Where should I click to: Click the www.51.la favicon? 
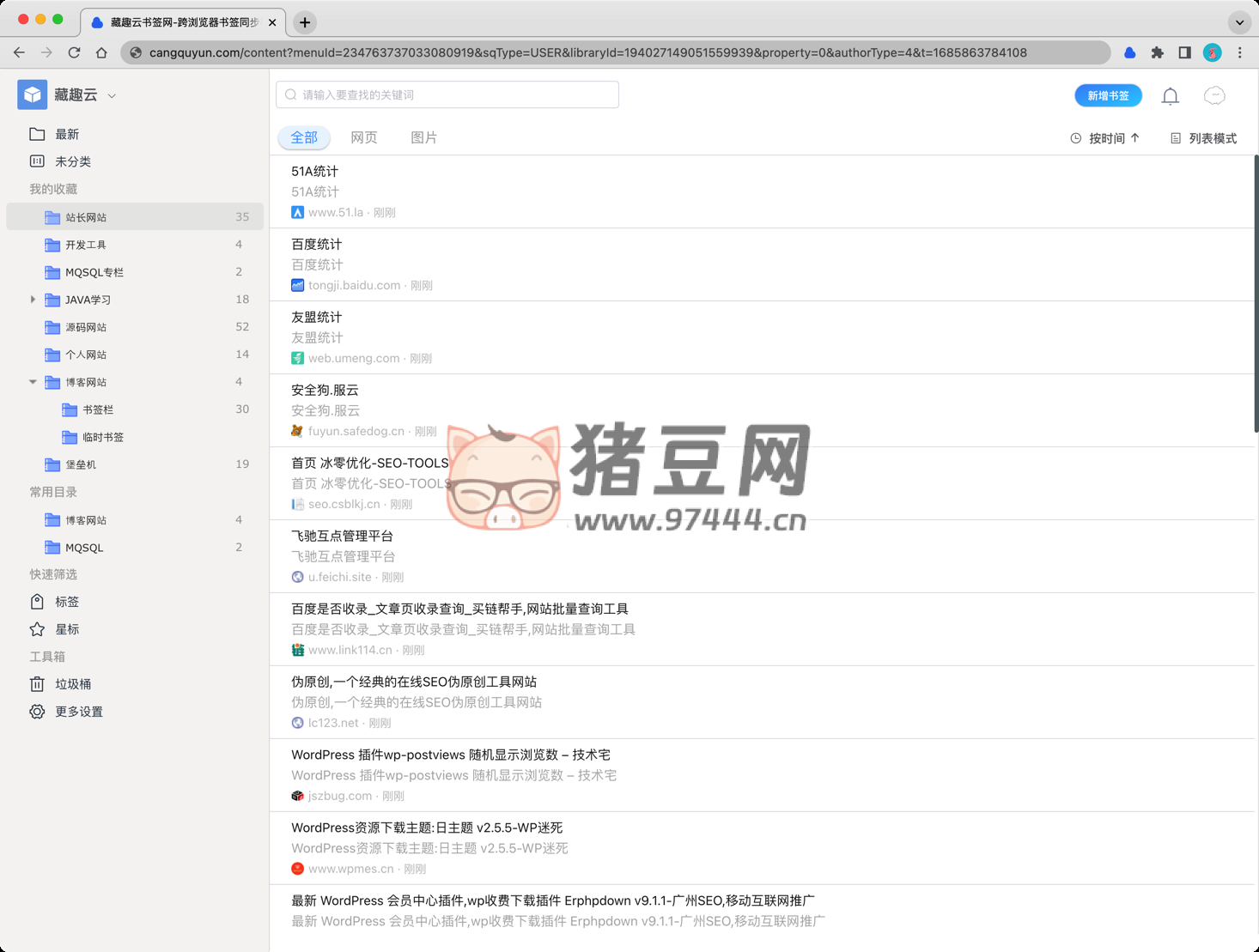297,212
